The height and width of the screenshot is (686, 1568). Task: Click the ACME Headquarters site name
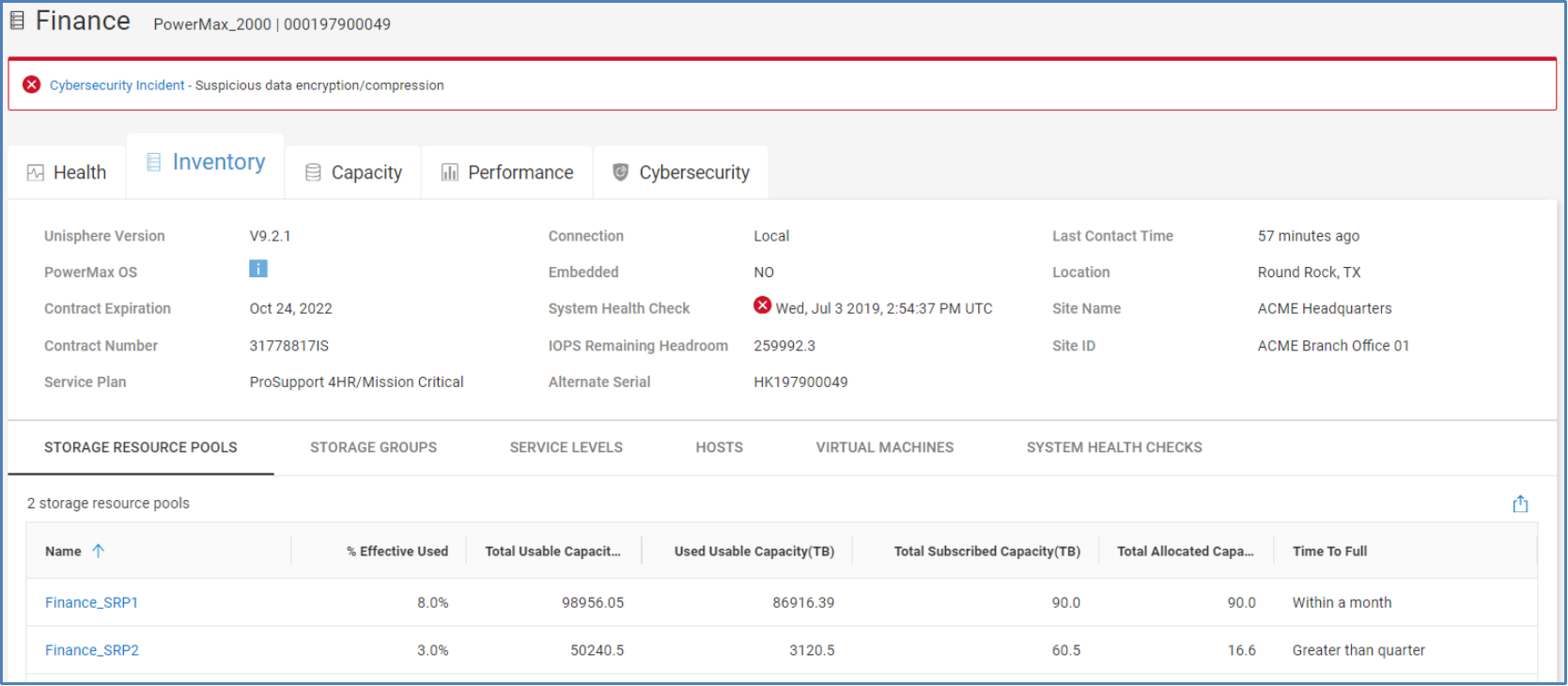[1325, 309]
